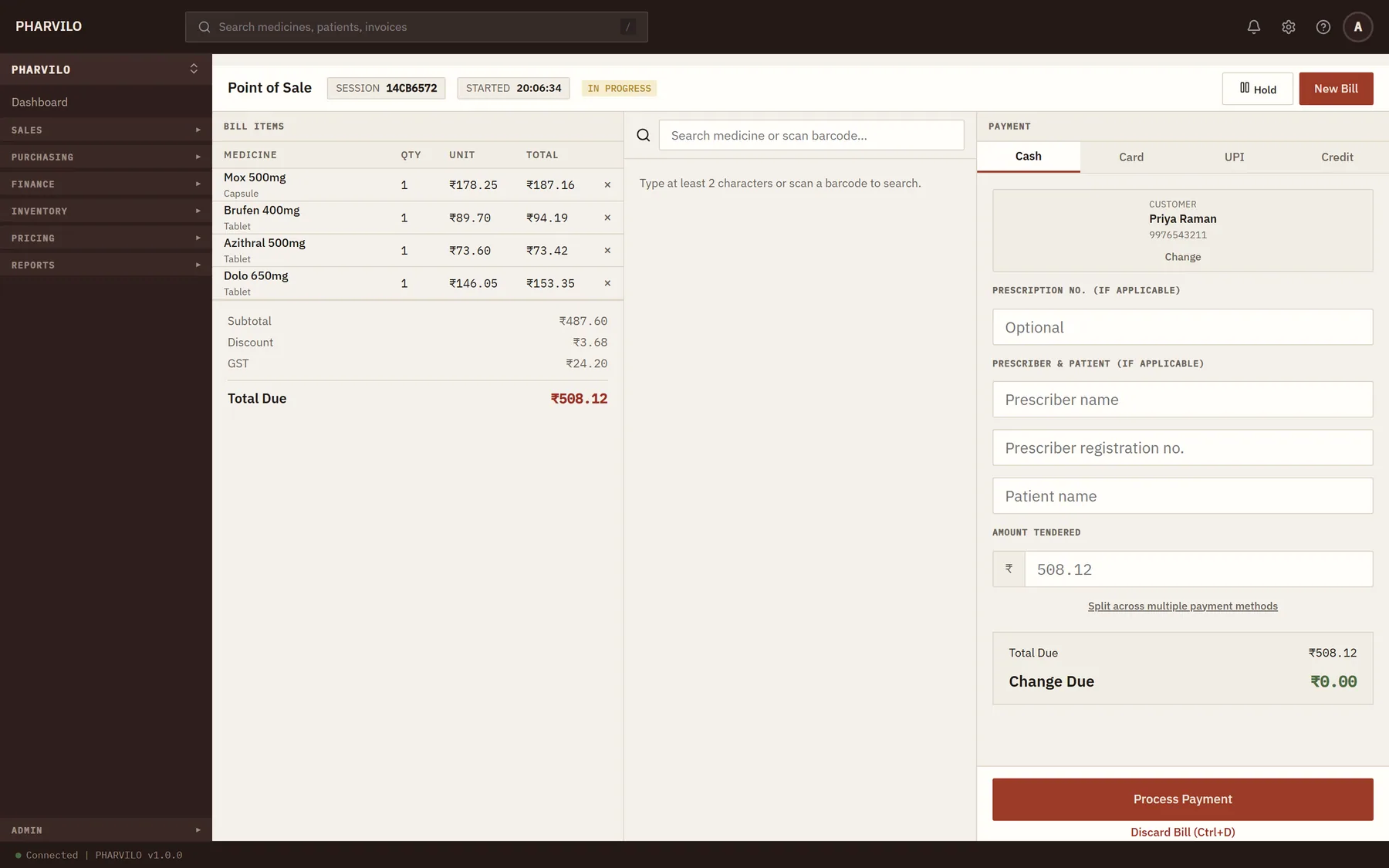Remove Brufen 400mg from bill
Image resolution: width=1389 pixels, height=868 pixels.
[607, 218]
